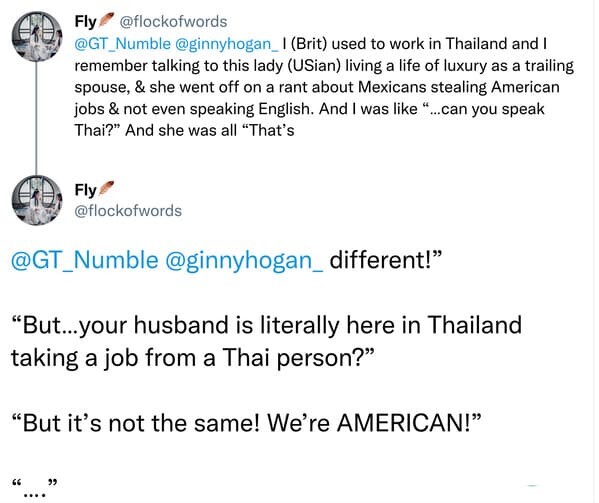Open Fly's profile picture in first tweet

coord(37,36)
